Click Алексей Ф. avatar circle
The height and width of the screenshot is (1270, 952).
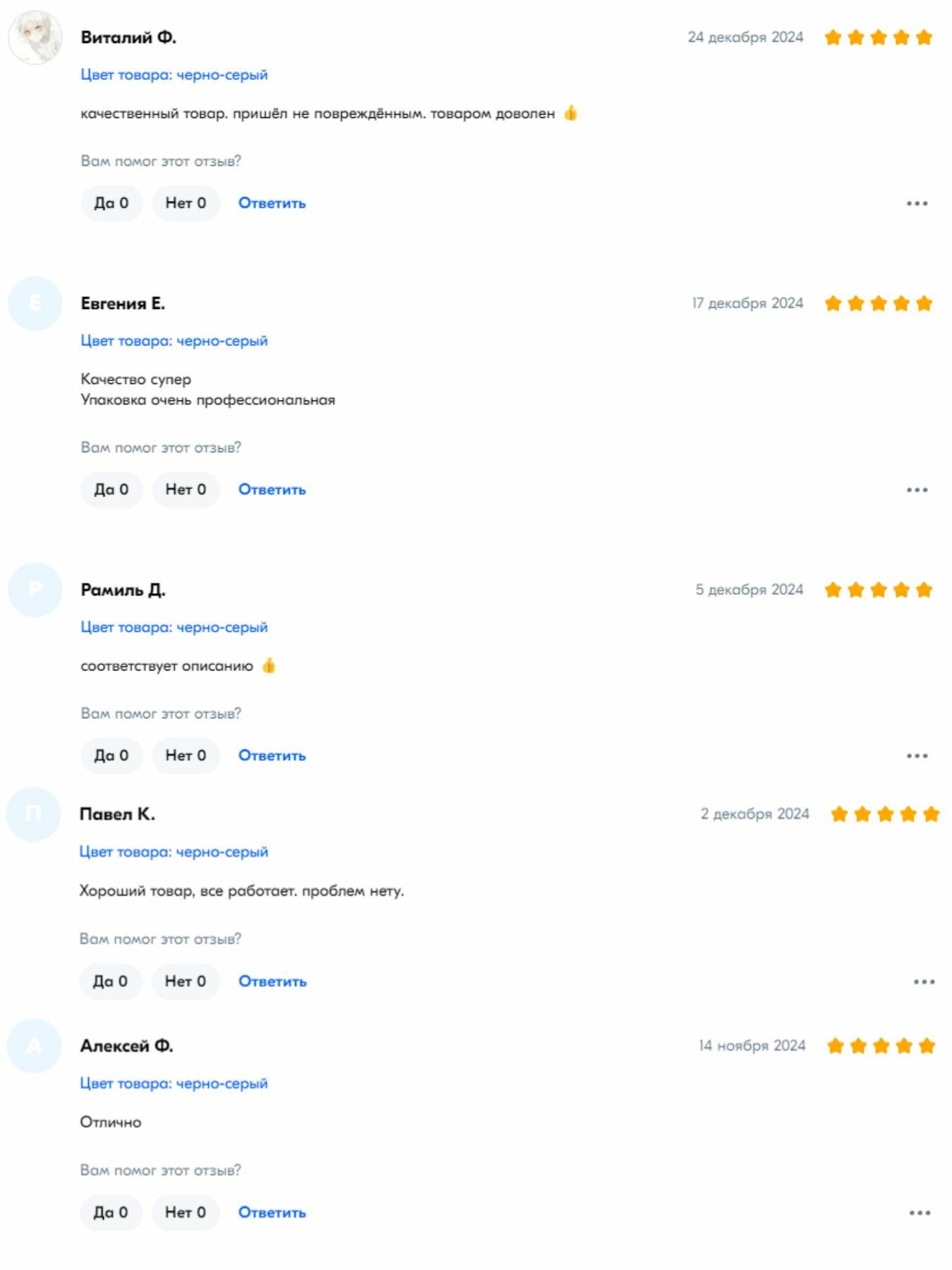point(34,1046)
